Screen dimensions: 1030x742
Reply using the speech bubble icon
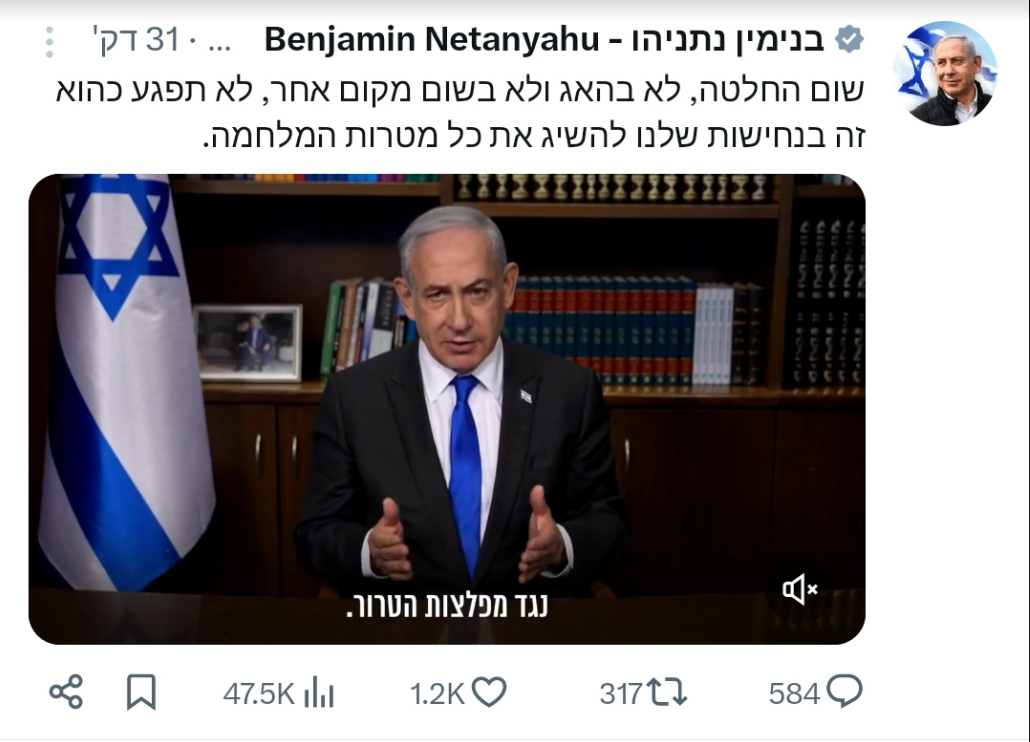coord(845,691)
